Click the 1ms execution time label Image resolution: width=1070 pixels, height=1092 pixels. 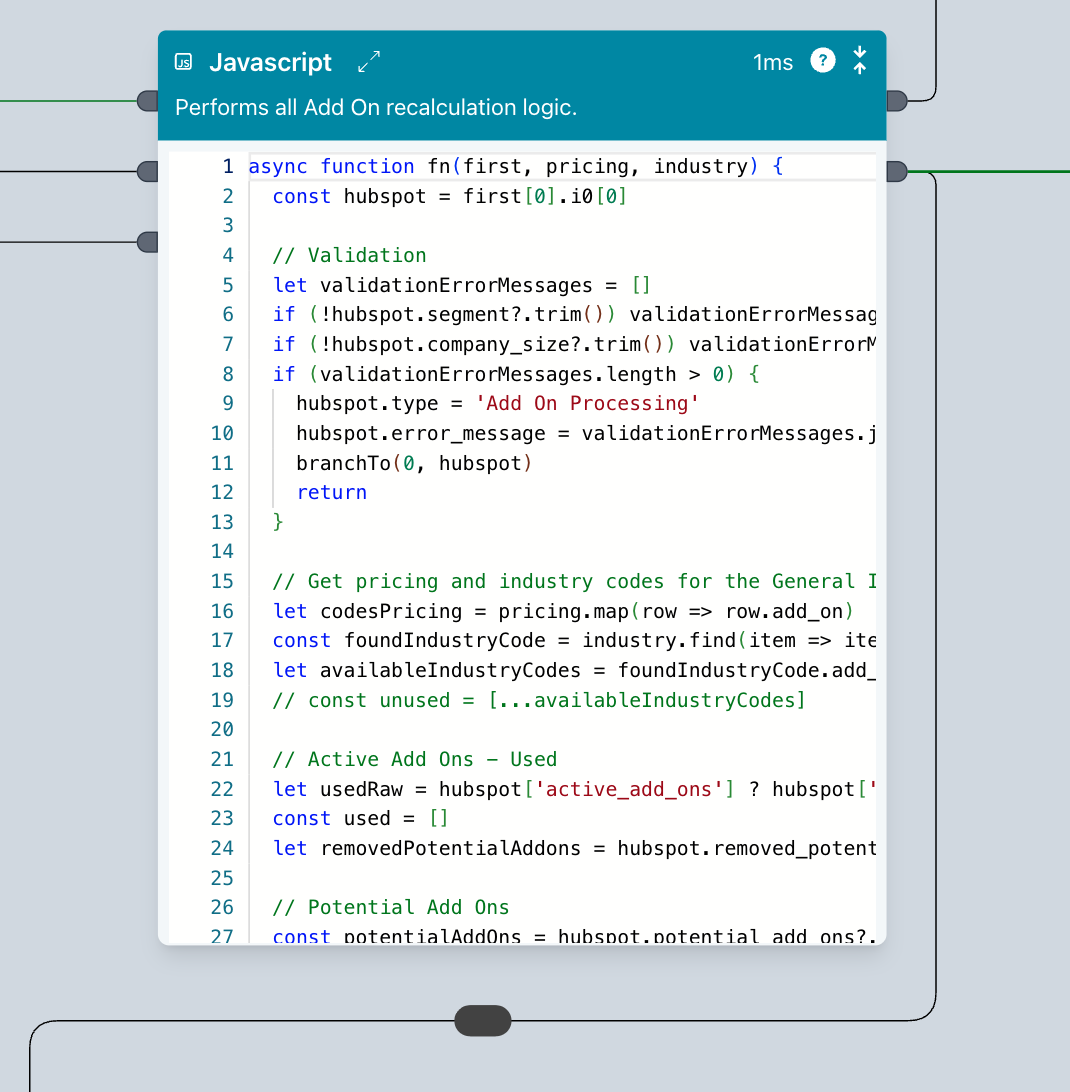click(773, 62)
